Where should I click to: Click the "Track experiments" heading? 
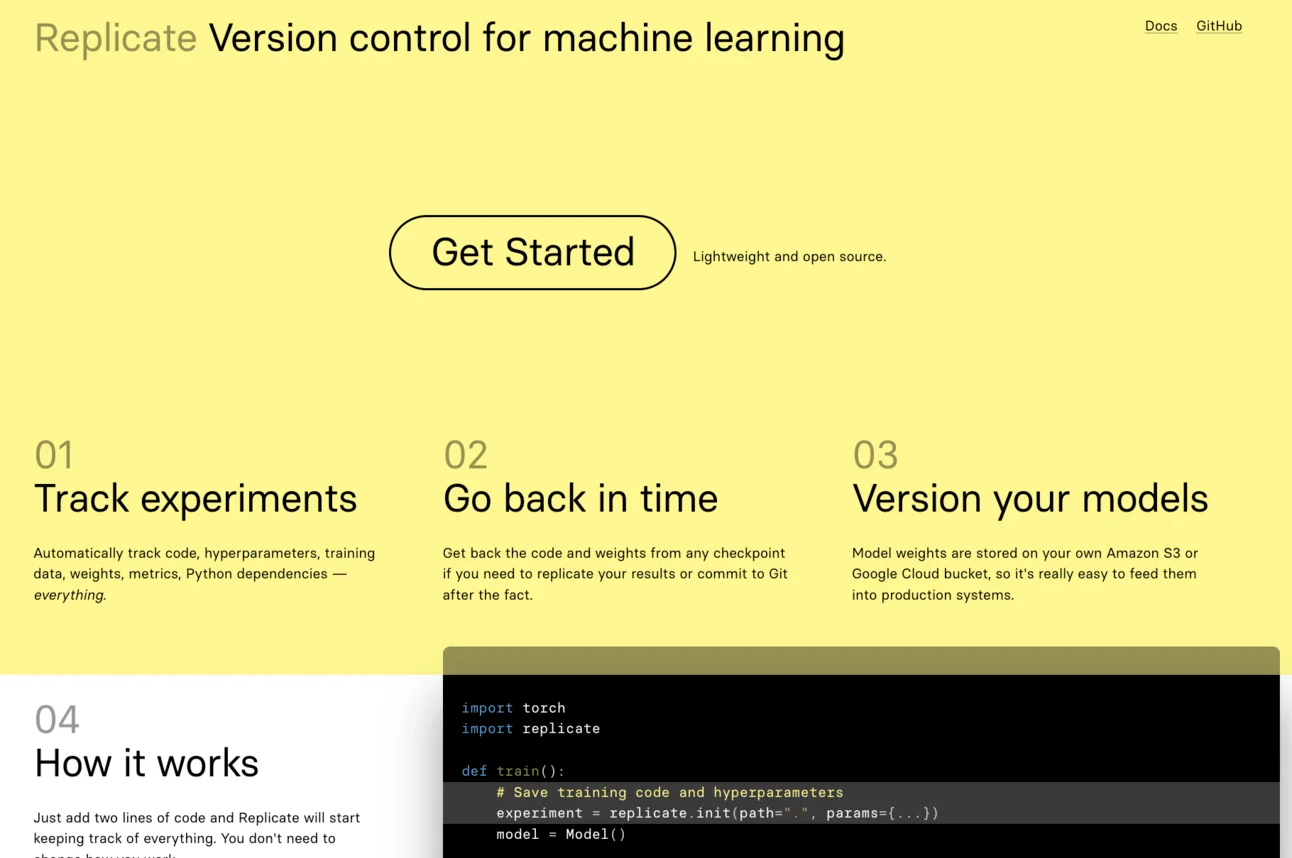coord(195,498)
